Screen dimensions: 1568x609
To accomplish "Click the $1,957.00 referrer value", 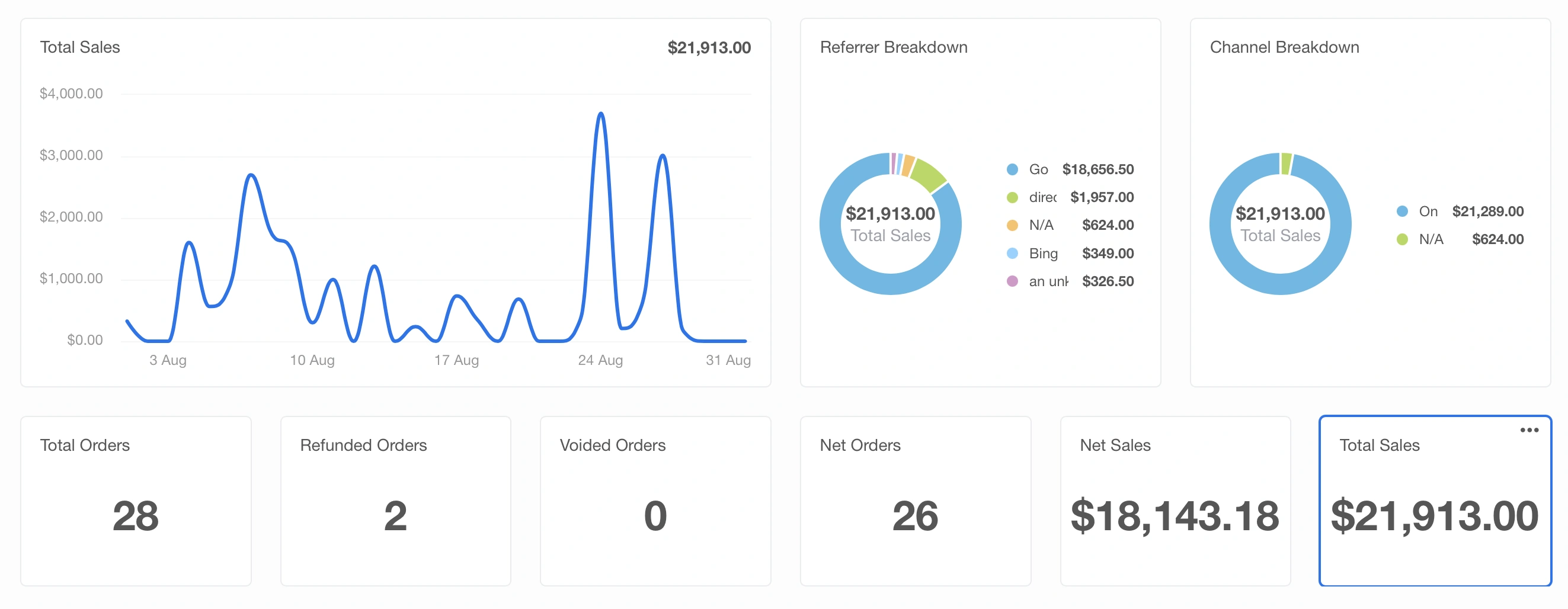I will coord(1102,197).
